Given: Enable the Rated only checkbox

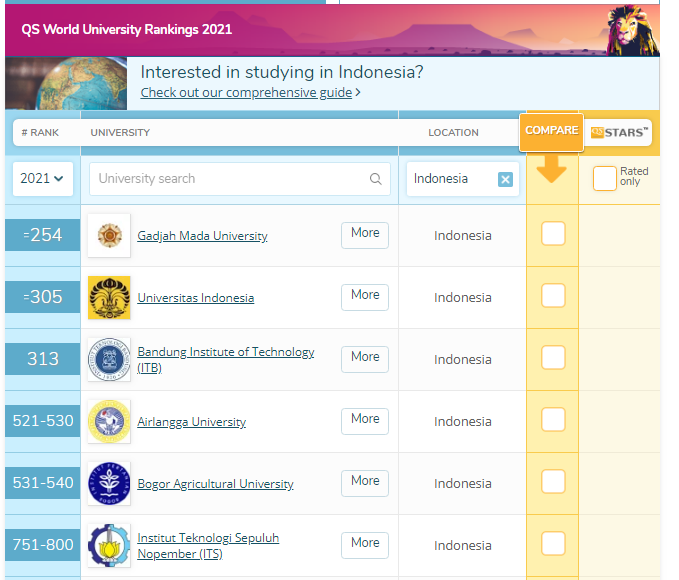Looking at the screenshot, I should click(604, 178).
